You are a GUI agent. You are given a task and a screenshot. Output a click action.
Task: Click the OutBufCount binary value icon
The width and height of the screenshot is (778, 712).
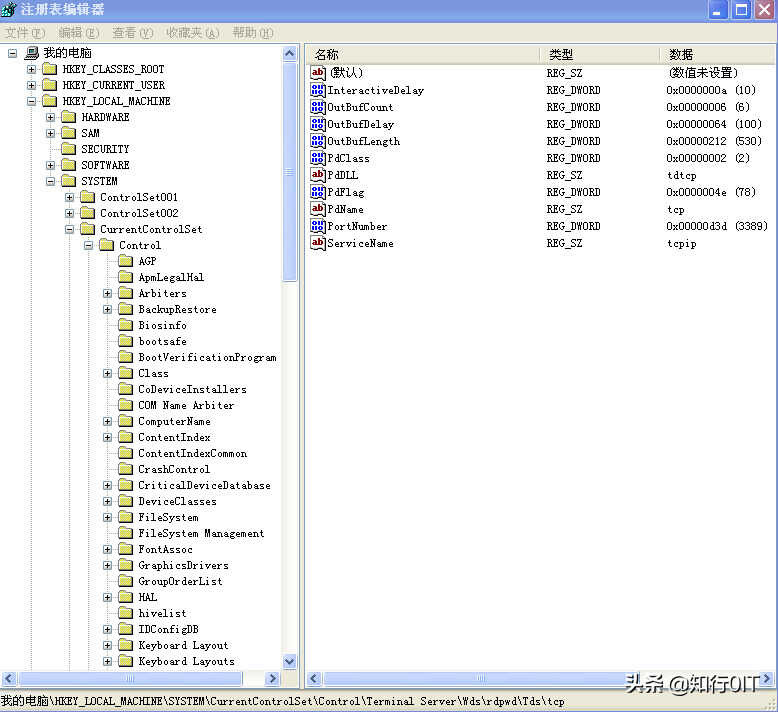click(x=318, y=107)
